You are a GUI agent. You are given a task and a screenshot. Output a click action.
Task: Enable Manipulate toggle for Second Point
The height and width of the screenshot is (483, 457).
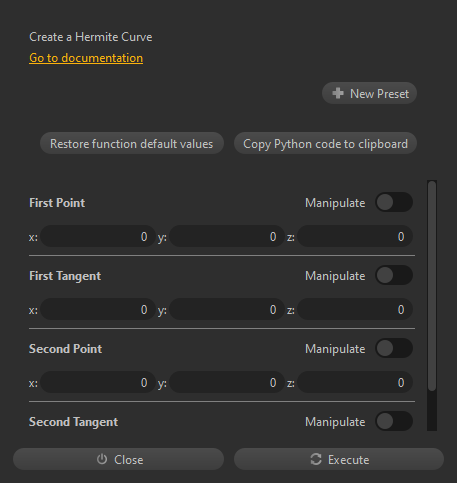394,348
